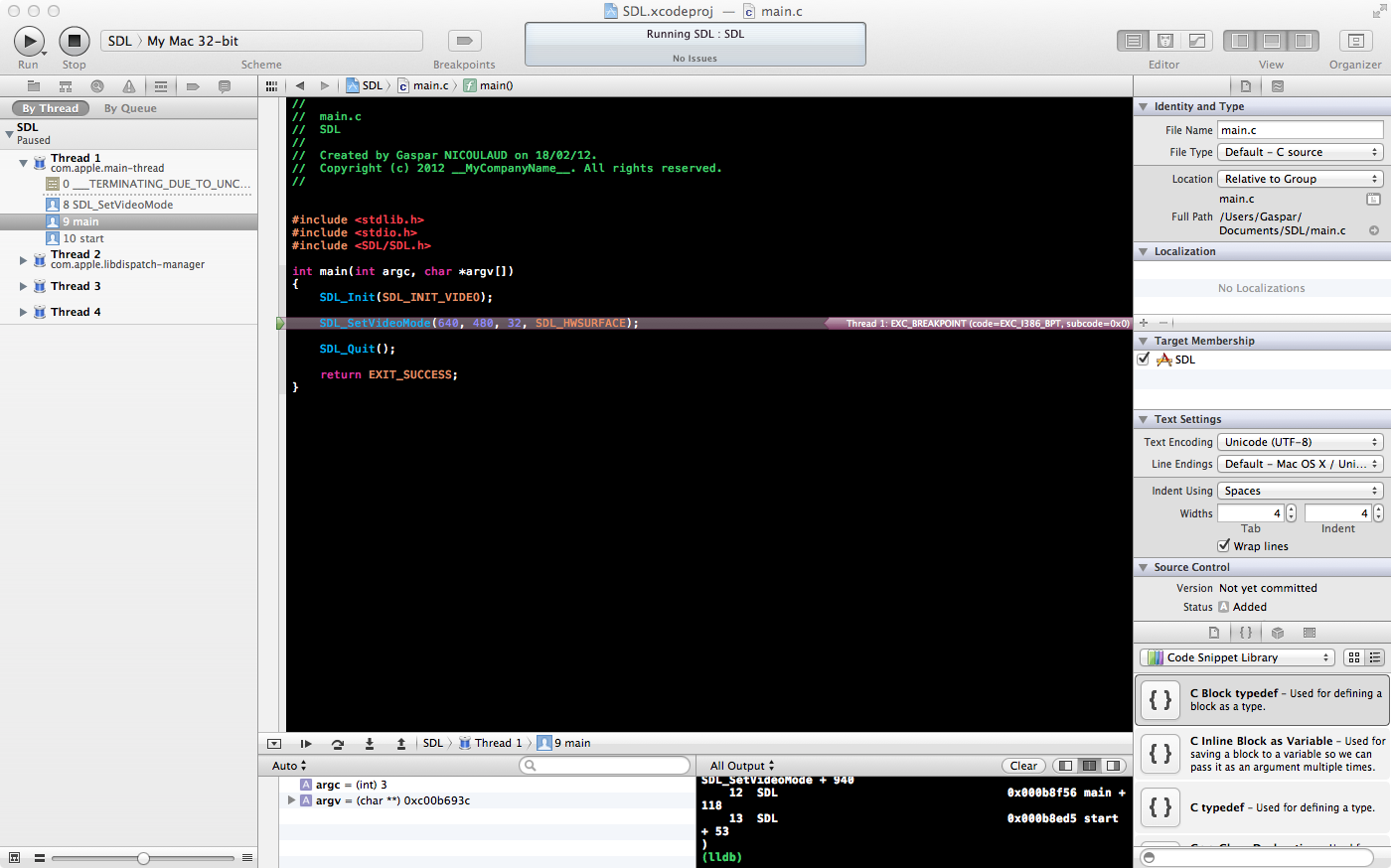Screen dimensions: 1391x868
Task: Toggle SDL target membership checkbox
Action: click(1143, 359)
